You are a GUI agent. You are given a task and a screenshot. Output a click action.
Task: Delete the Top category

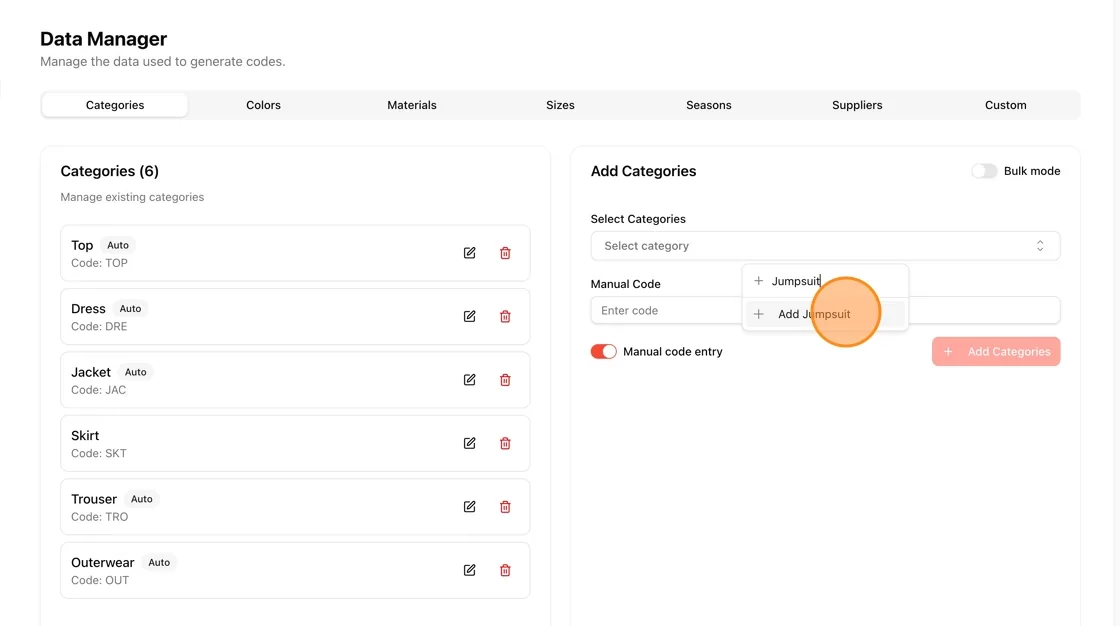pyautogui.click(x=505, y=253)
